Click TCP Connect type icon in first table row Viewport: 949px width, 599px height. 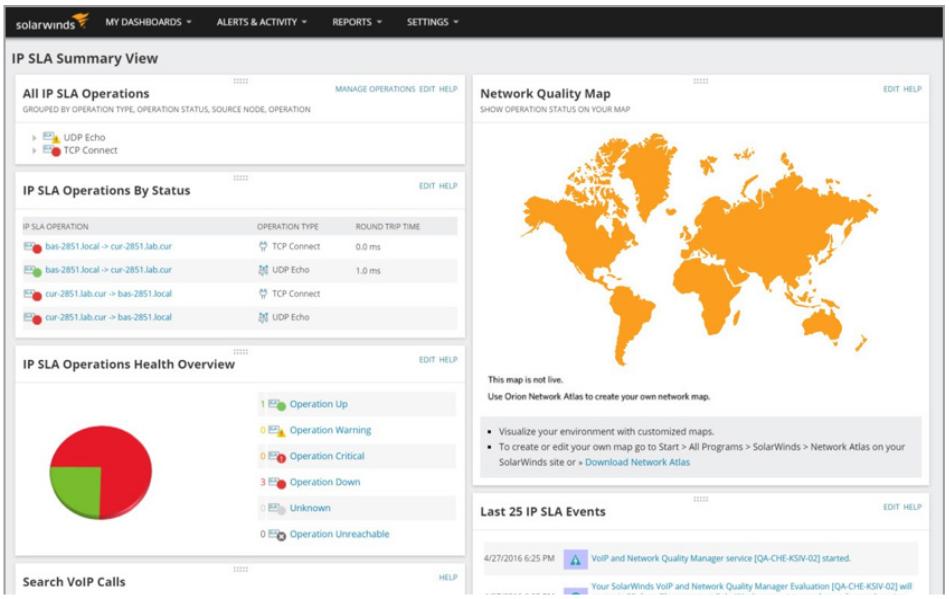(x=263, y=246)
